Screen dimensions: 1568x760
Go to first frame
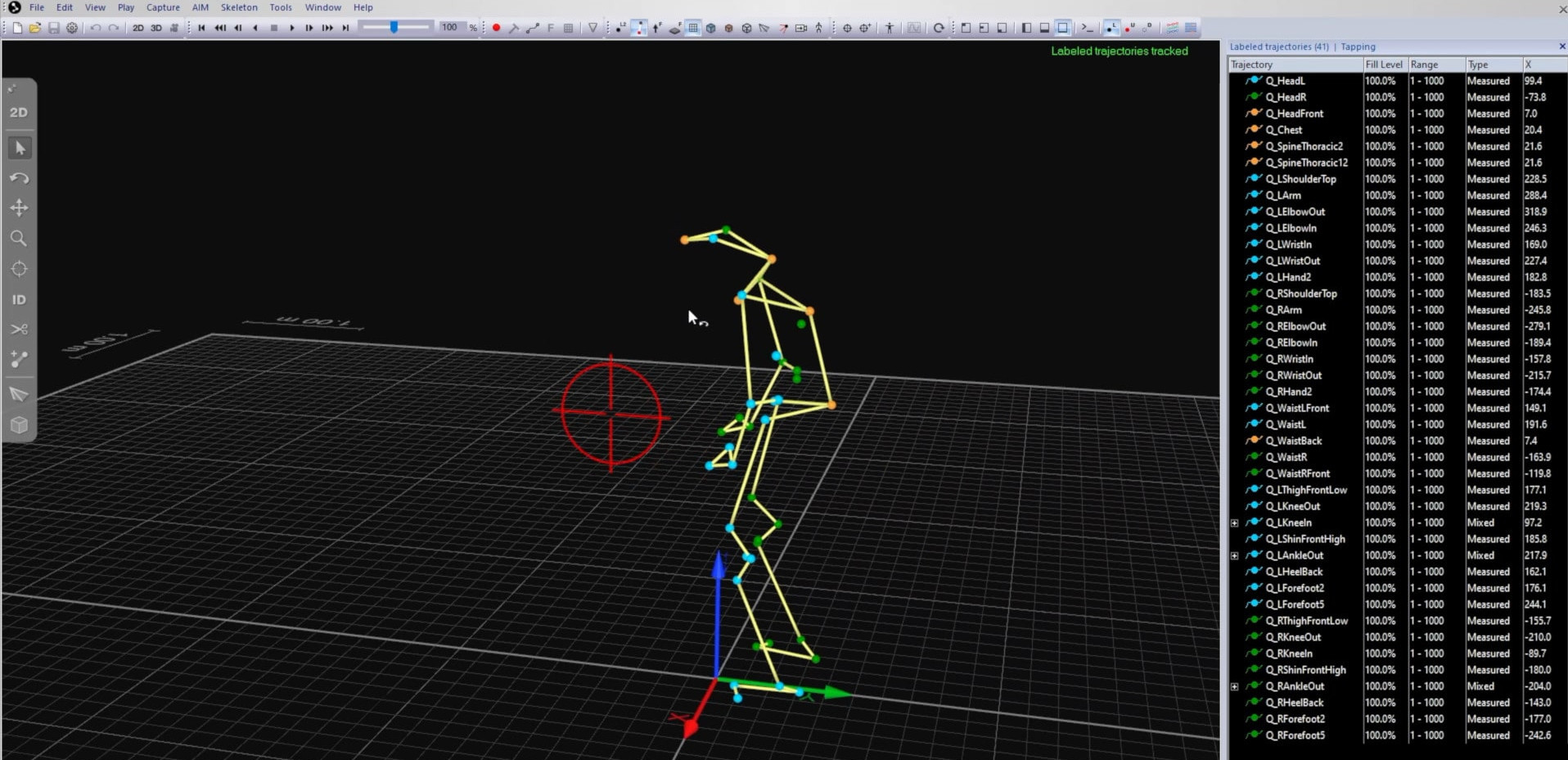click(x=201, y=28)
